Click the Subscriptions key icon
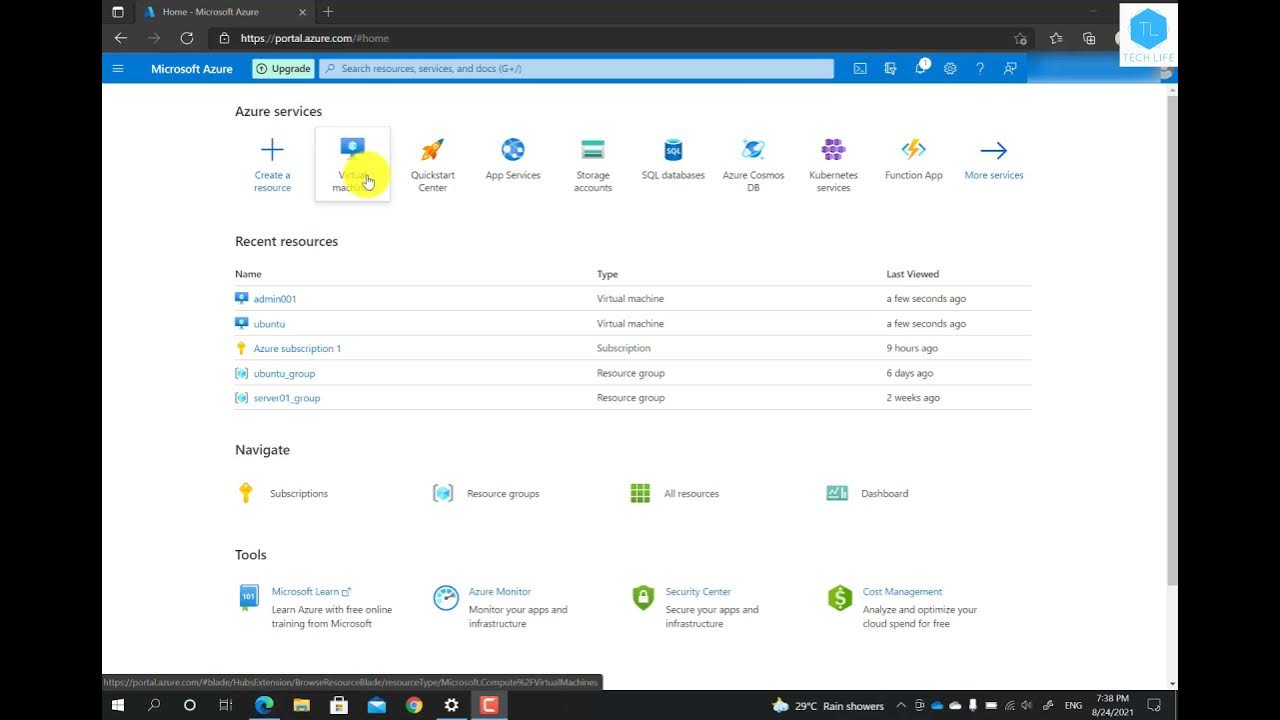 click(246, 493)
